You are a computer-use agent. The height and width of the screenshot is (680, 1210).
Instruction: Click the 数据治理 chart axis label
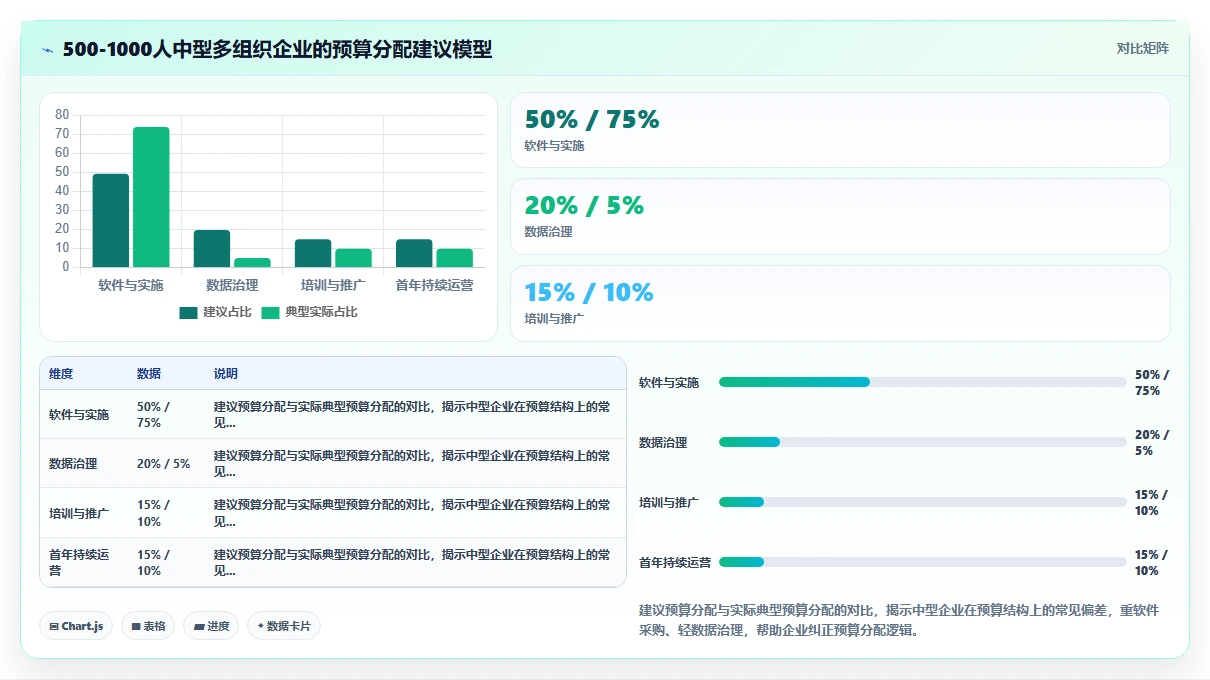pos(232,285)
